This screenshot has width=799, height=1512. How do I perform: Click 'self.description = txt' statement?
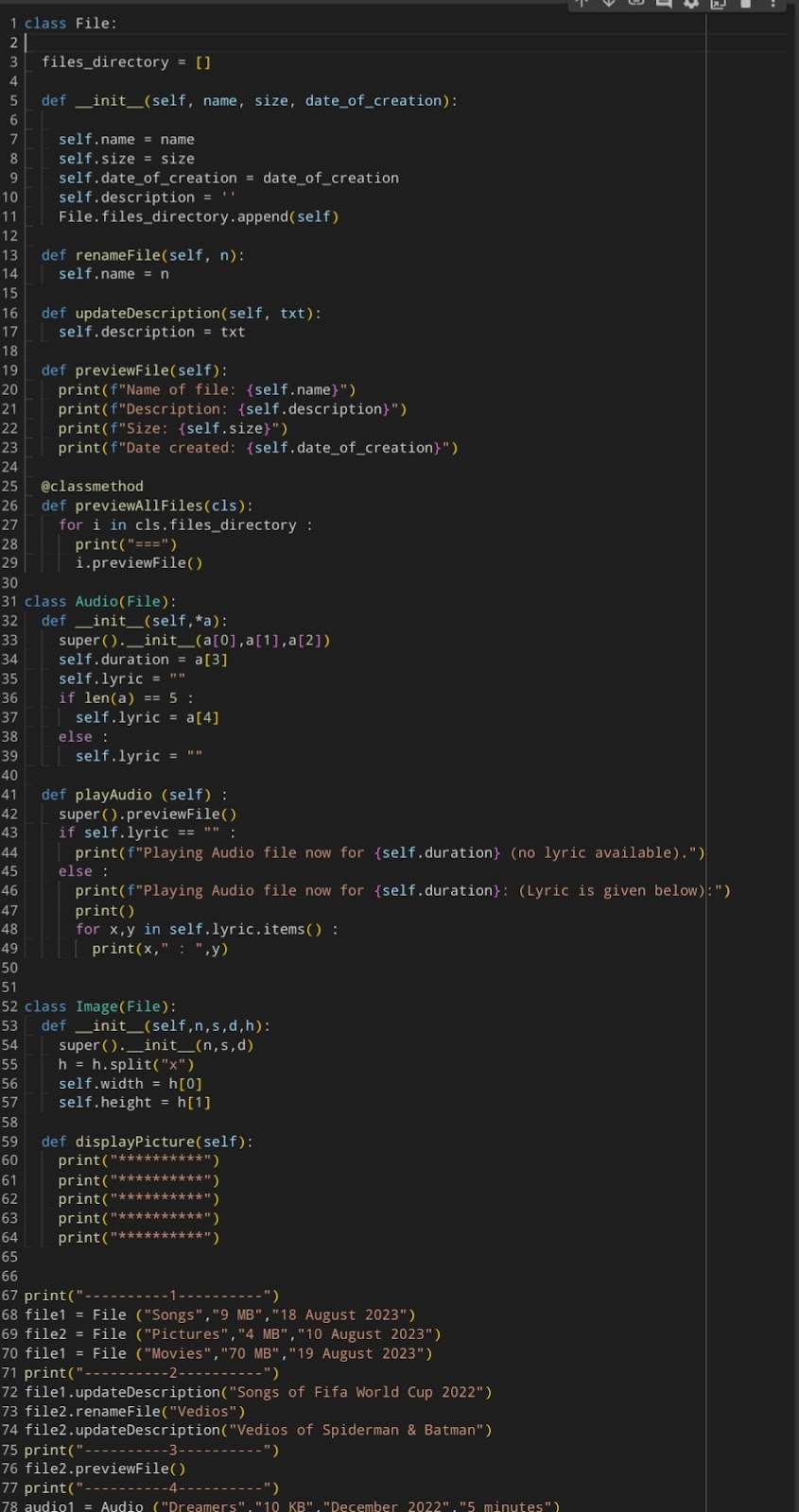point(151,332)
